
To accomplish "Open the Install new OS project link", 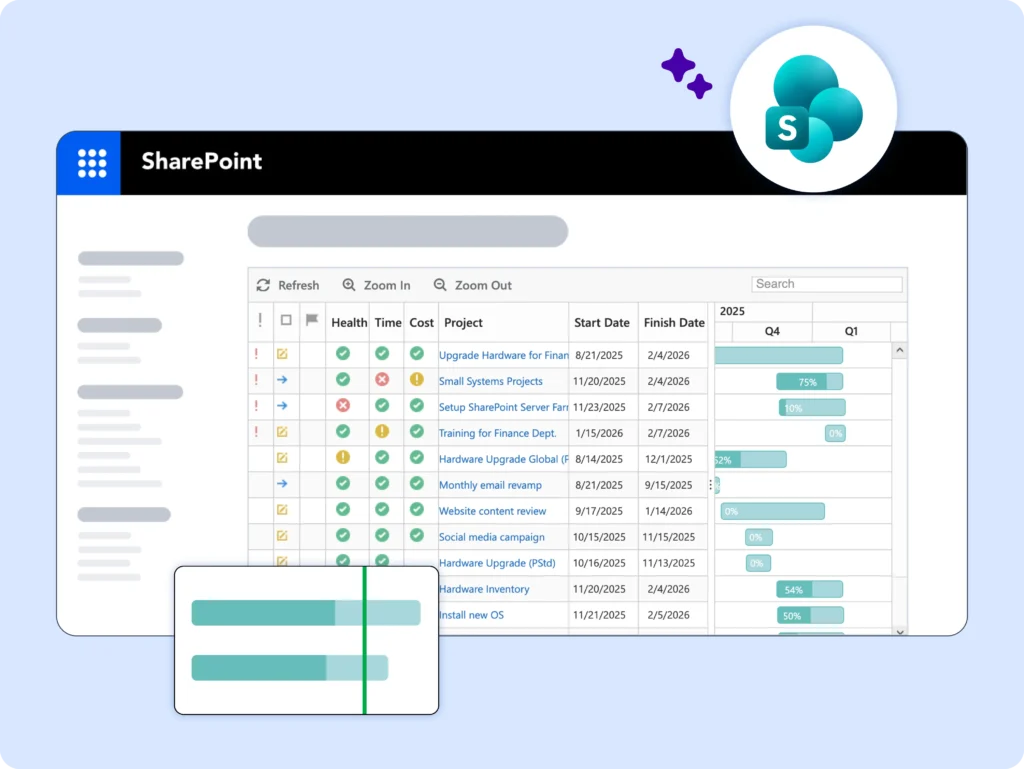I will click(x=471, y=615).
